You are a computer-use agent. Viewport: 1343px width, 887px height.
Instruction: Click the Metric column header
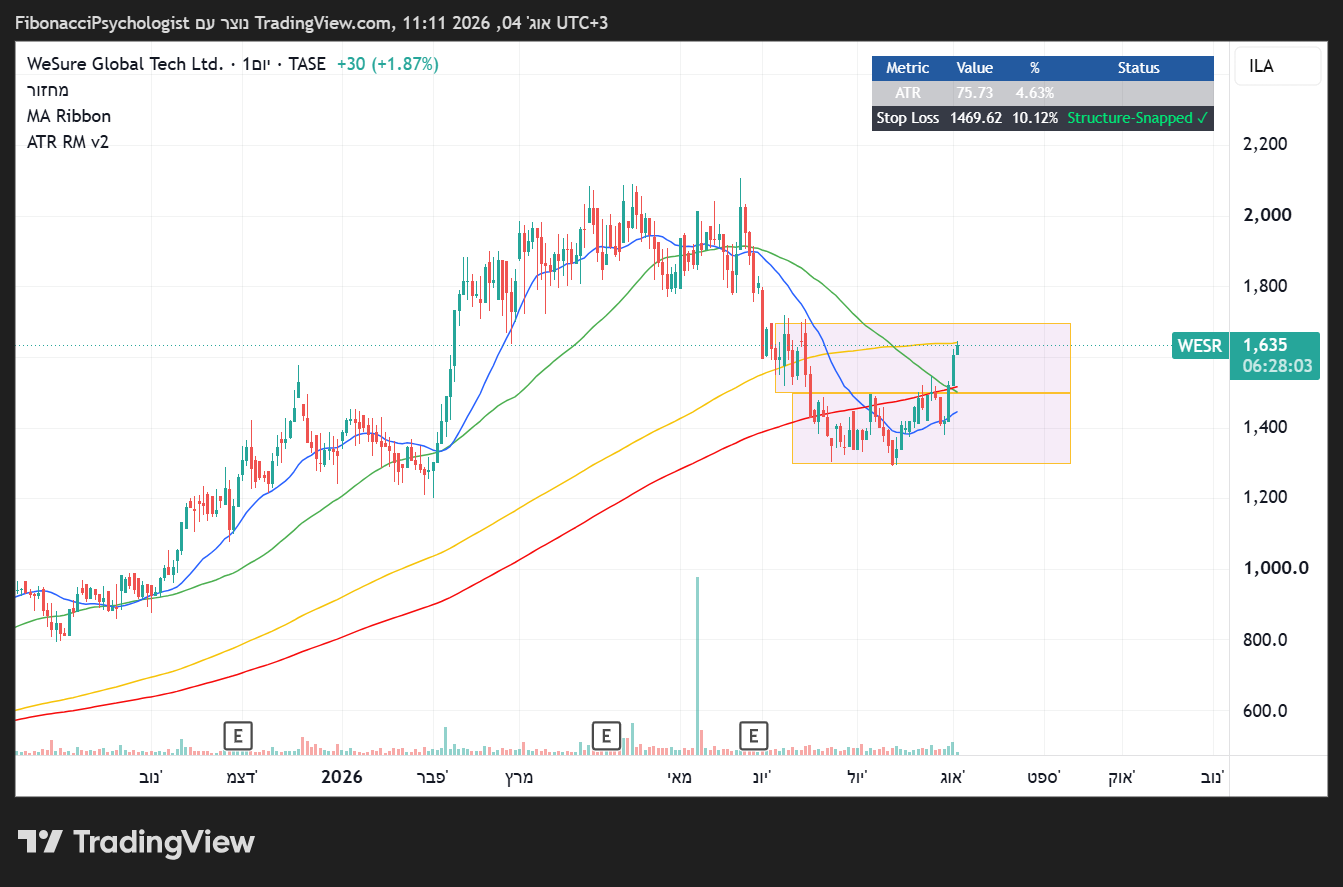tap(908, 68)
